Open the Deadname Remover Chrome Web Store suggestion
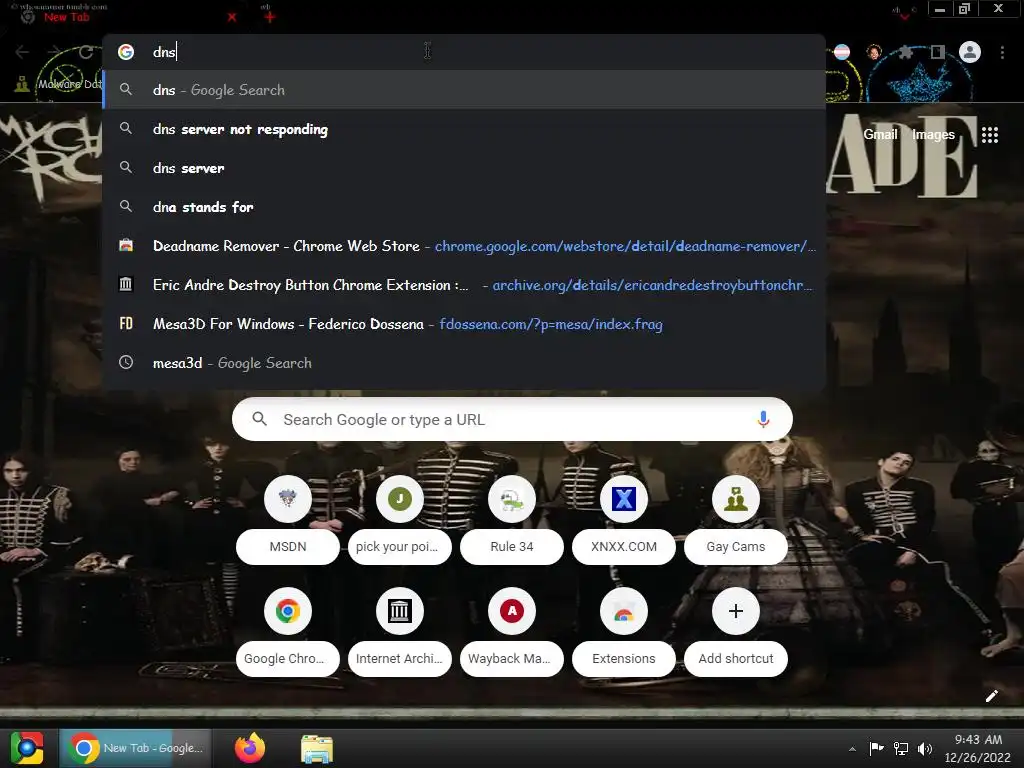 [464, 246]
